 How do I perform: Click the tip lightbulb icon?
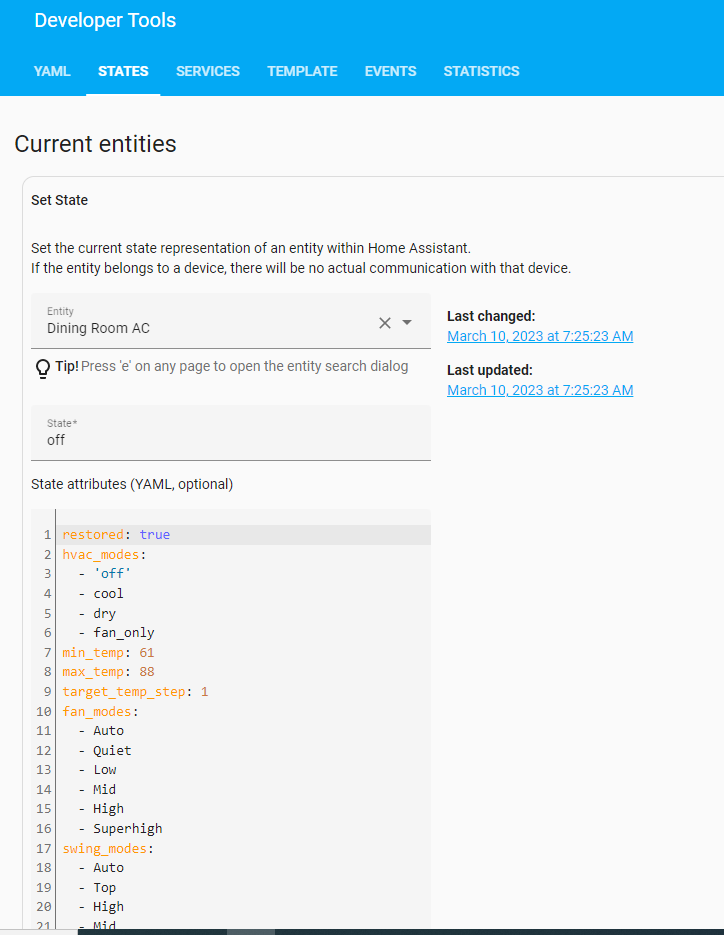click(42, 366)
